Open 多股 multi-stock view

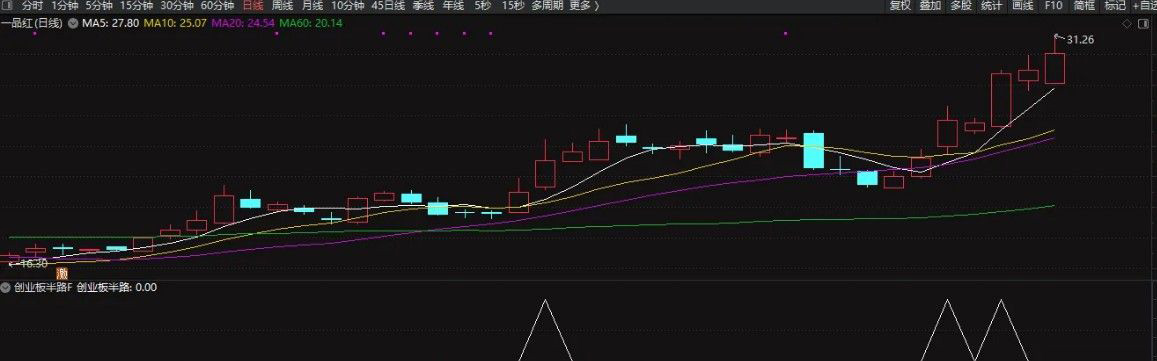point(961,6)
